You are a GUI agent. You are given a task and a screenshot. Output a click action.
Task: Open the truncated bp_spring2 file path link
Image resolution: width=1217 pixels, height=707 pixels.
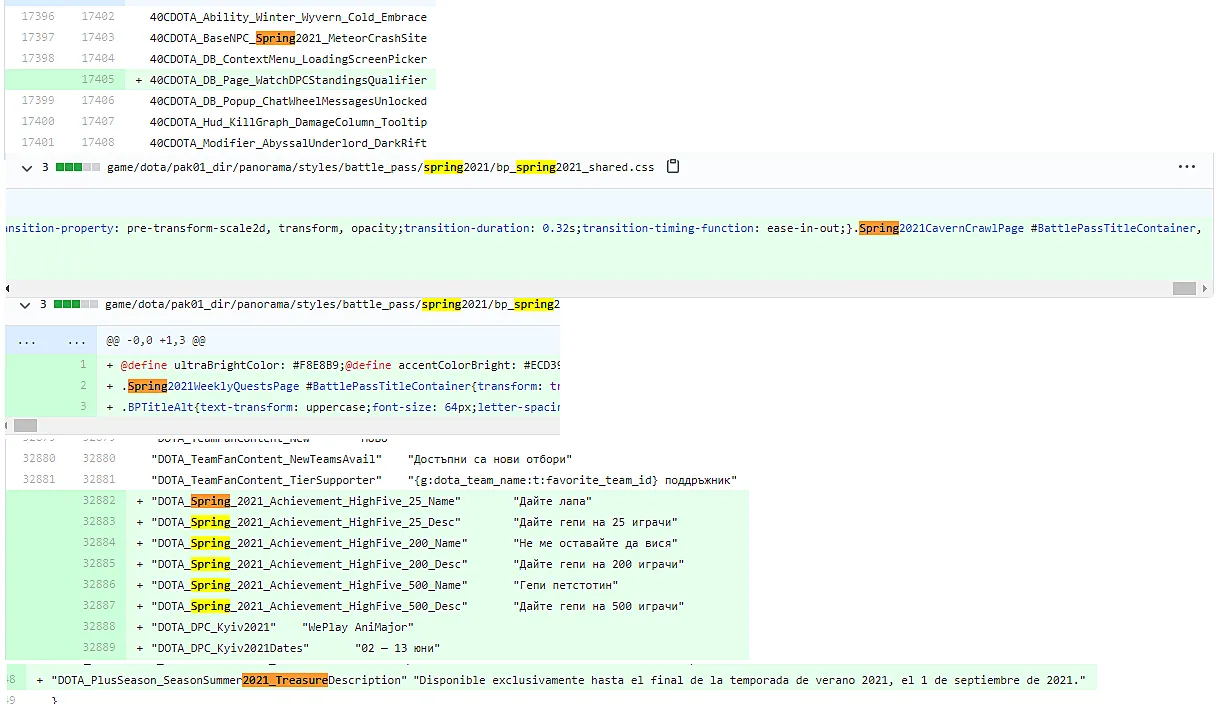click(x=331, y=304)
